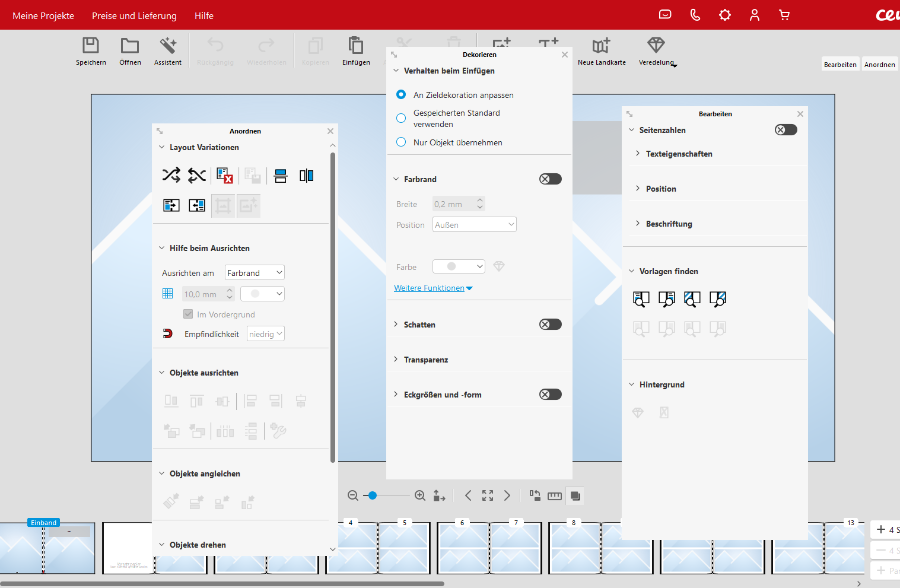Click the Neue Landkarte icon
This screenshot has height=588, width=900.
(601, 46)
